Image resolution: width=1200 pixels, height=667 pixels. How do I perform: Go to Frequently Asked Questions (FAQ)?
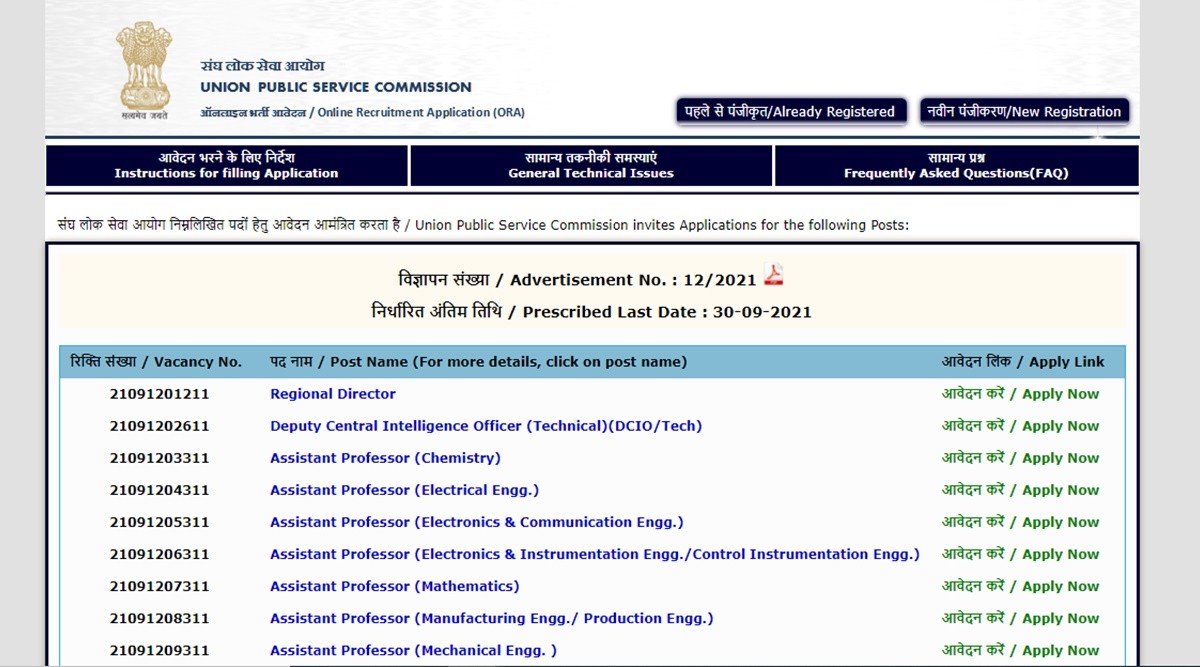click(x=956, y=166)
